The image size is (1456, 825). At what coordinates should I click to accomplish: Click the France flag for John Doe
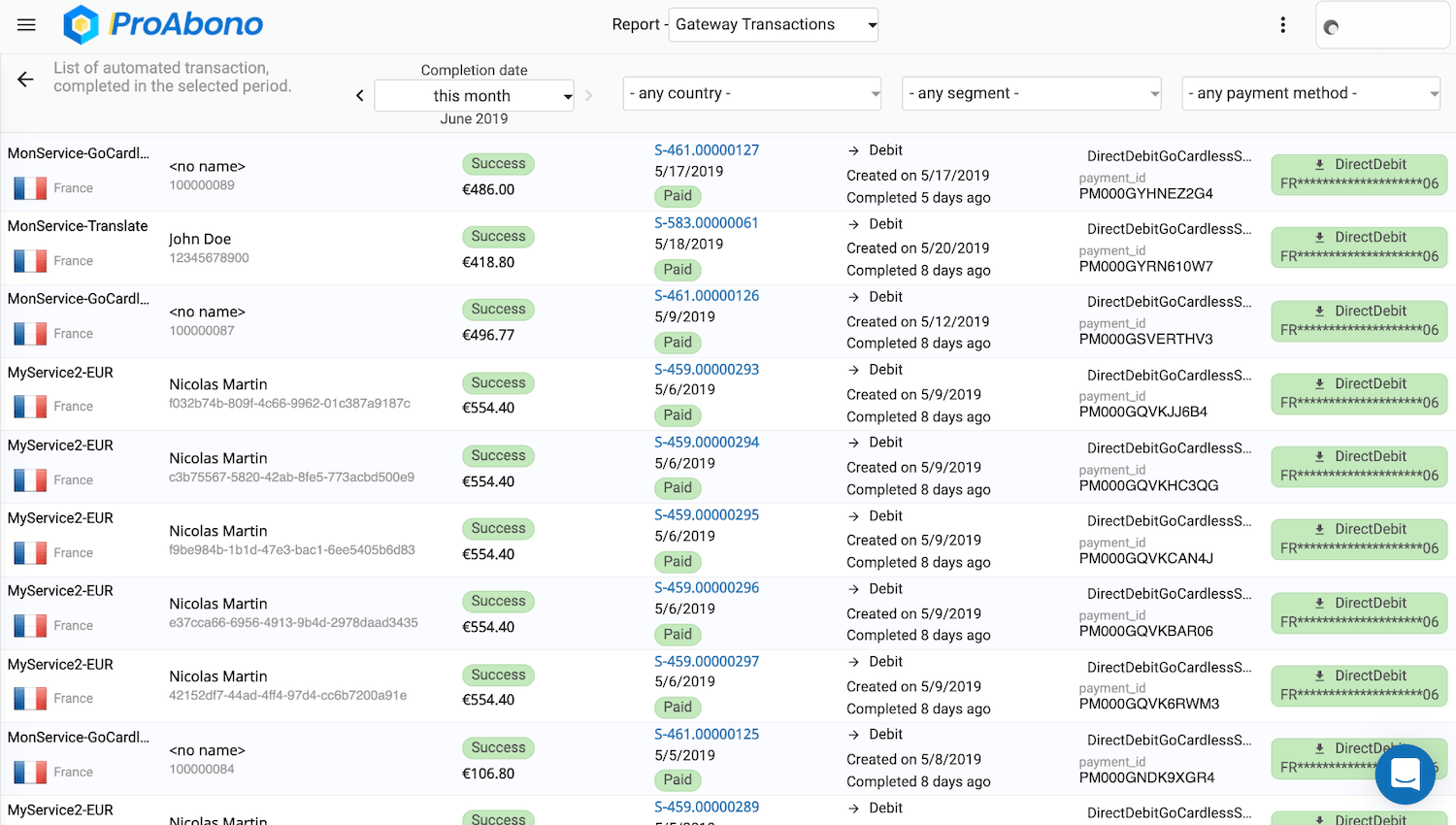click(x=30, y=260)
